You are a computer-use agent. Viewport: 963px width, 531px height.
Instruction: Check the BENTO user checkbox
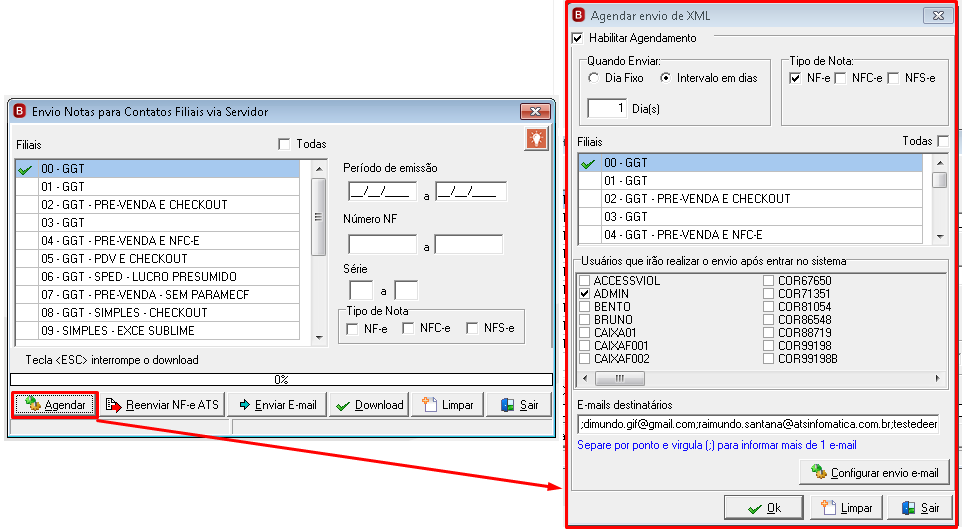(585, 306)
